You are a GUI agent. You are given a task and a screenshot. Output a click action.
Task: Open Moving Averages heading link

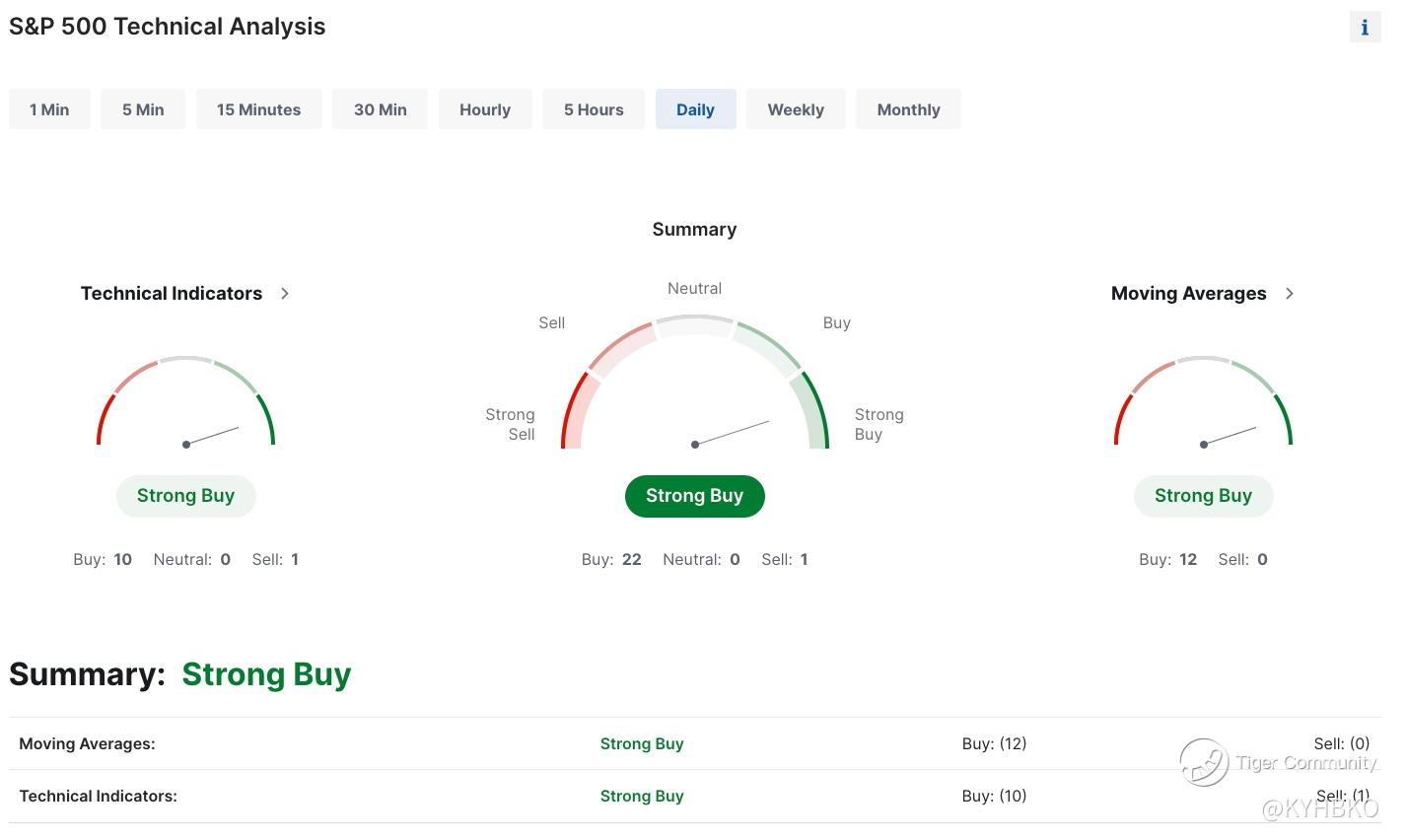pyautogui.click(x=1188, y=294)
